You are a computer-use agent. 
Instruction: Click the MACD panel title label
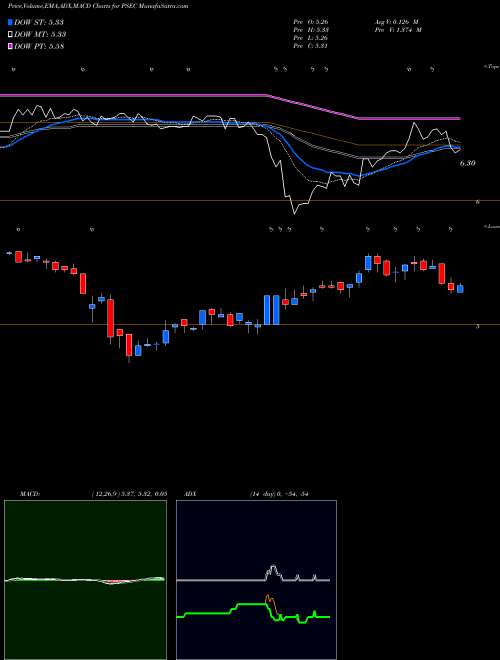(x=29, y=494)
